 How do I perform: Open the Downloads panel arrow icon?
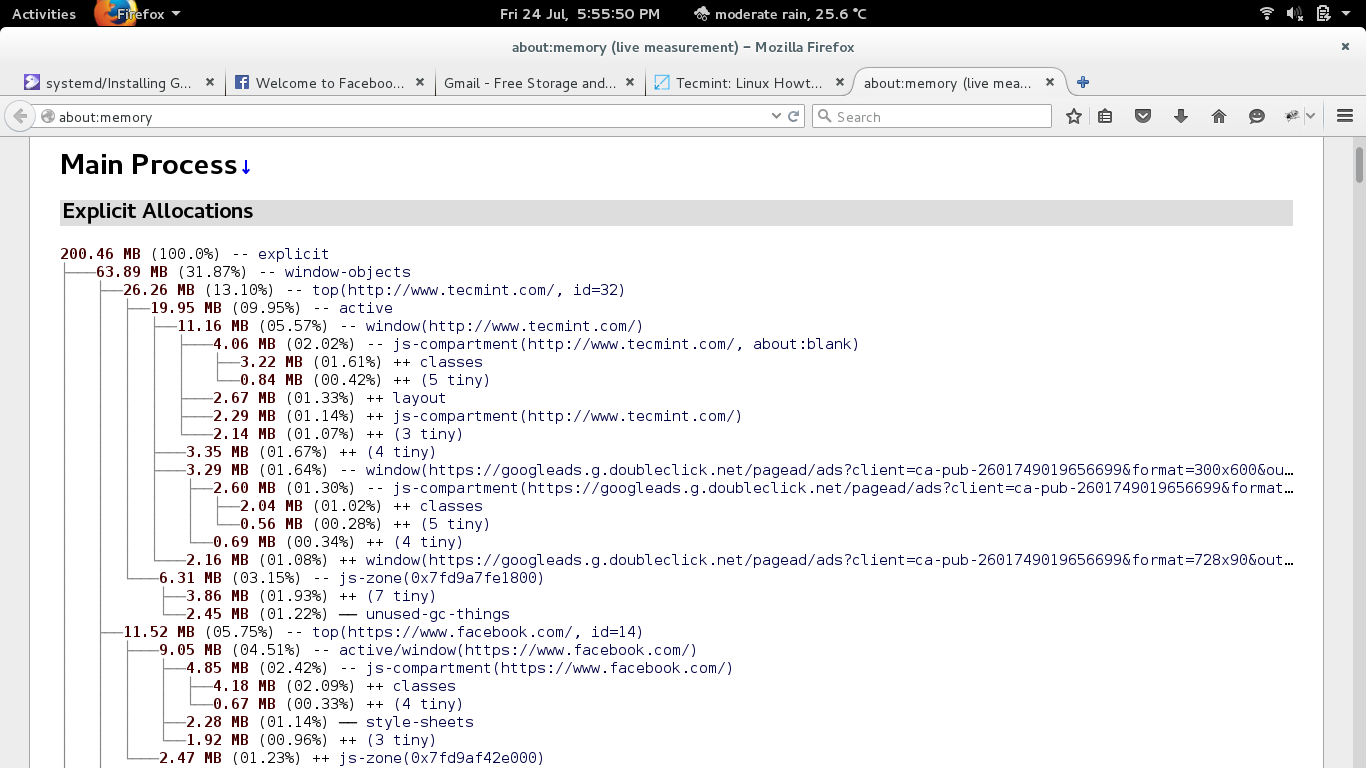[1181, 116]
